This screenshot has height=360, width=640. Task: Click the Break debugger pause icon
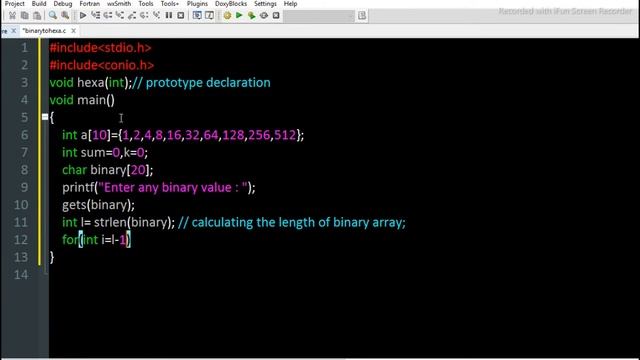tap(169, 16)
